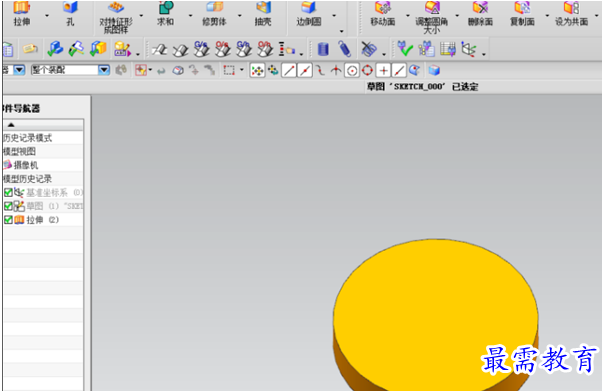
Task: Click the 调整圆角大小 resize blend tool
Action: pos(432,17)
